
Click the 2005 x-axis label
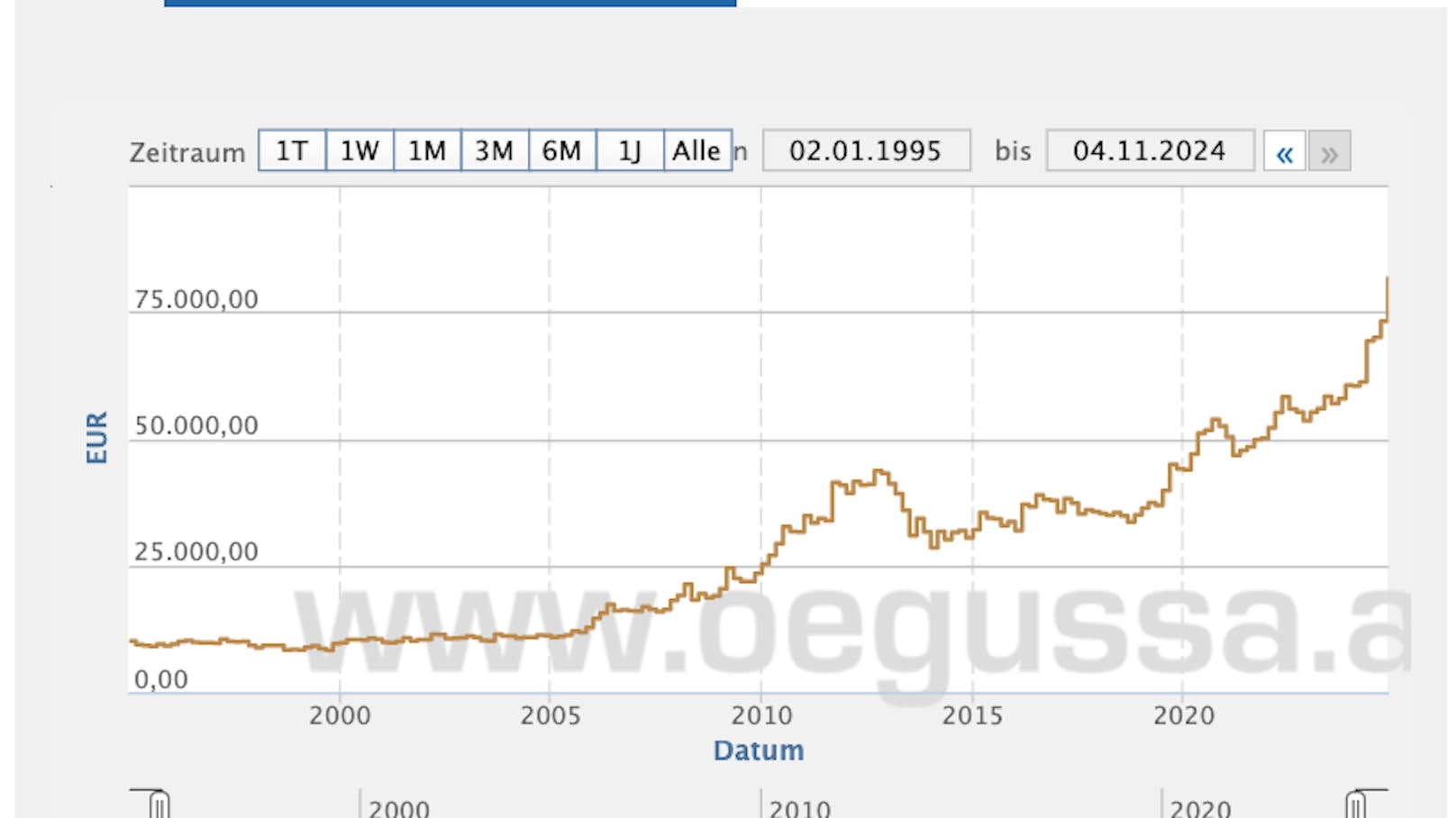(551, 716)
